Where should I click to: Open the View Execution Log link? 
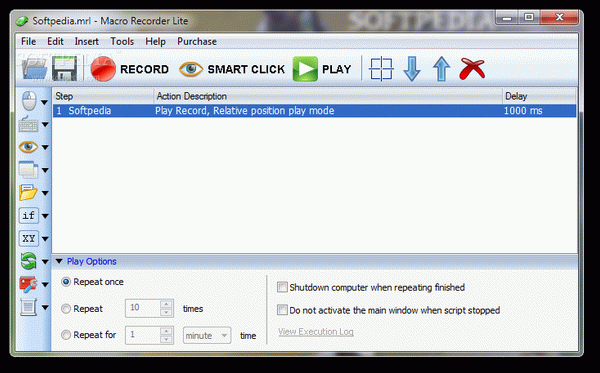(316, 332)
